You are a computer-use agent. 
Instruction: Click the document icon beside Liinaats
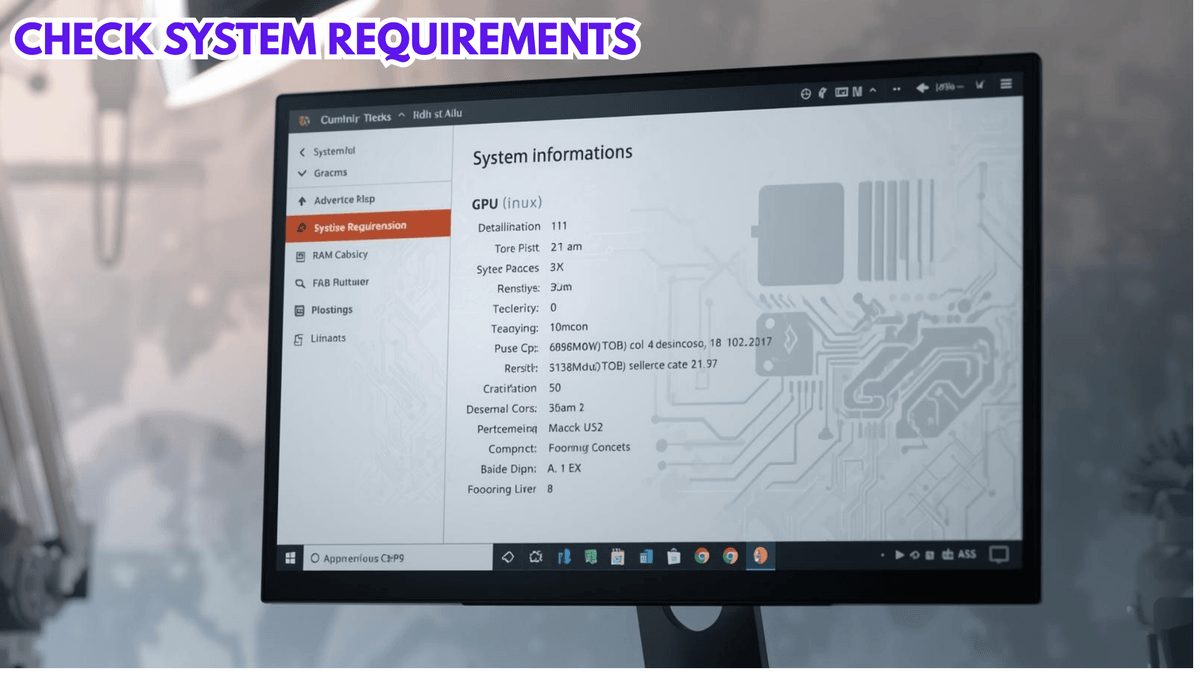click(x=299, y=340)
